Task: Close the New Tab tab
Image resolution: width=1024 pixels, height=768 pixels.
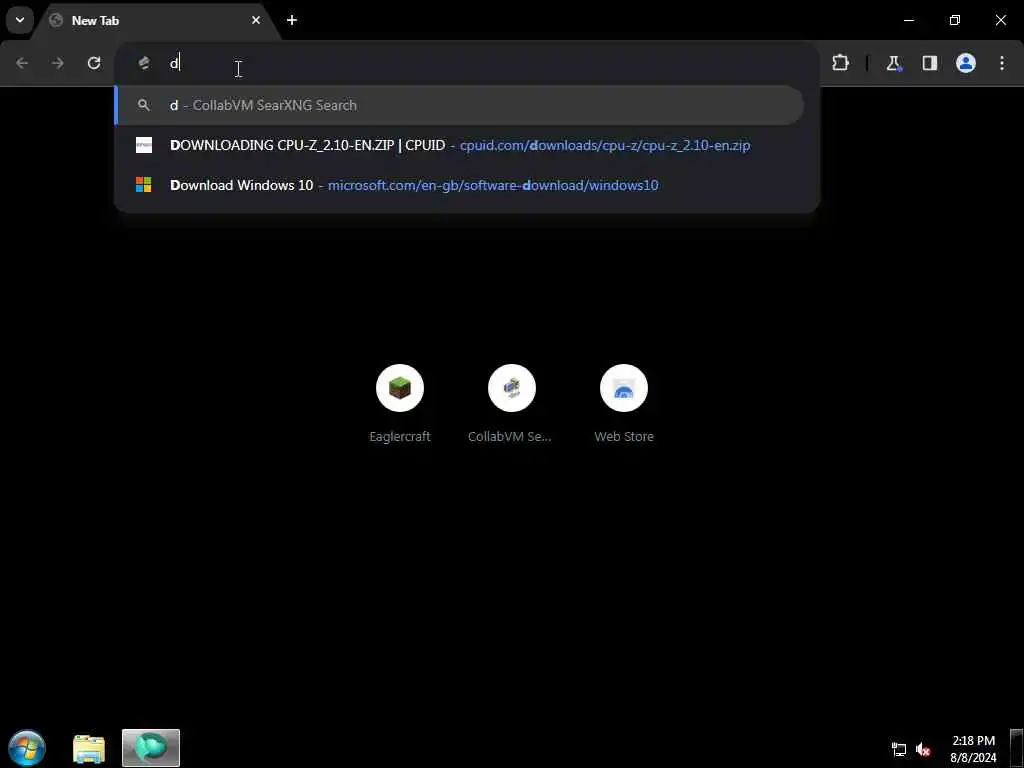Action: 256,20
